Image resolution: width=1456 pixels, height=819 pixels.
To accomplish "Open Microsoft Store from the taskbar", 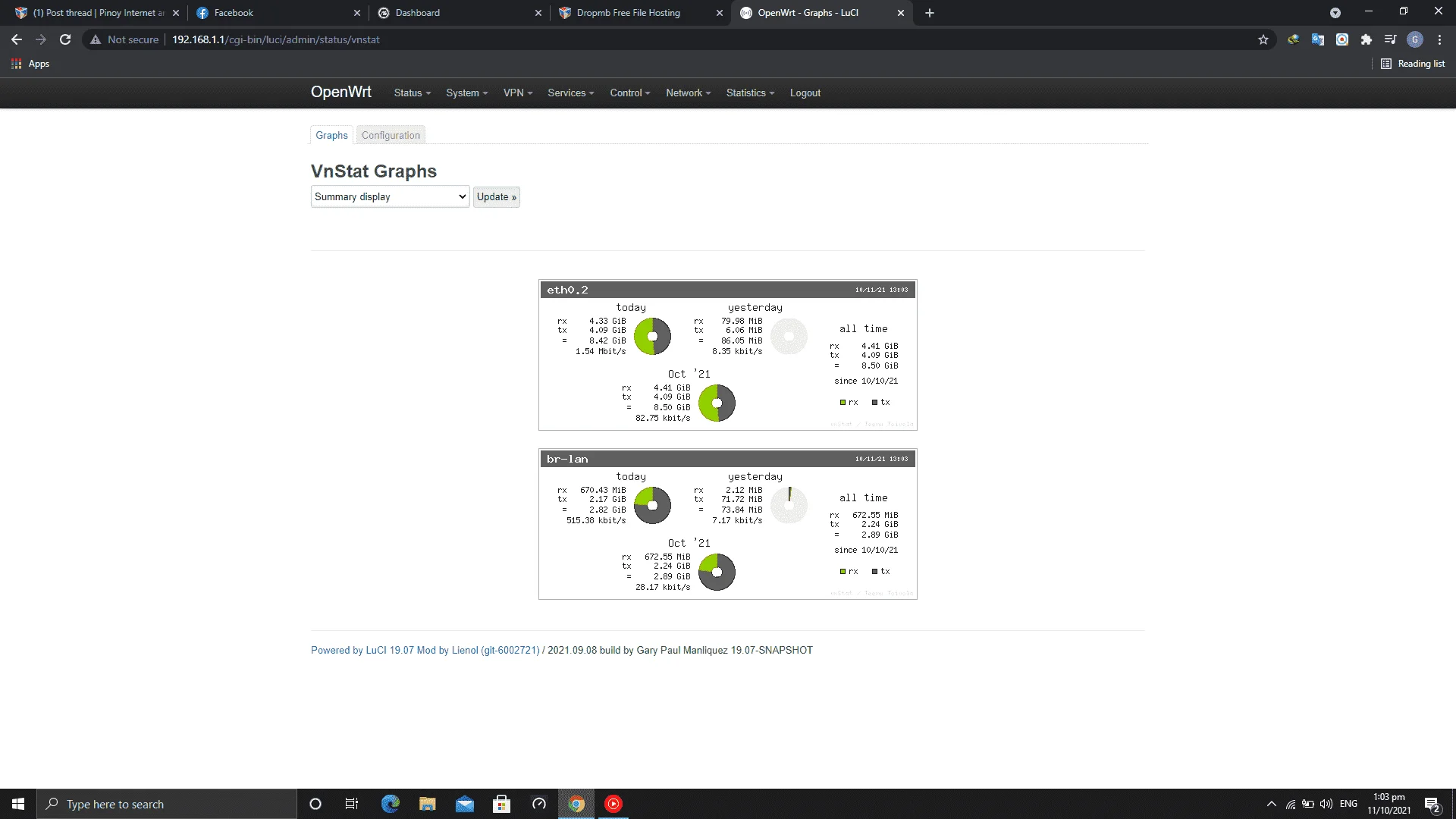I will point(501,804).
